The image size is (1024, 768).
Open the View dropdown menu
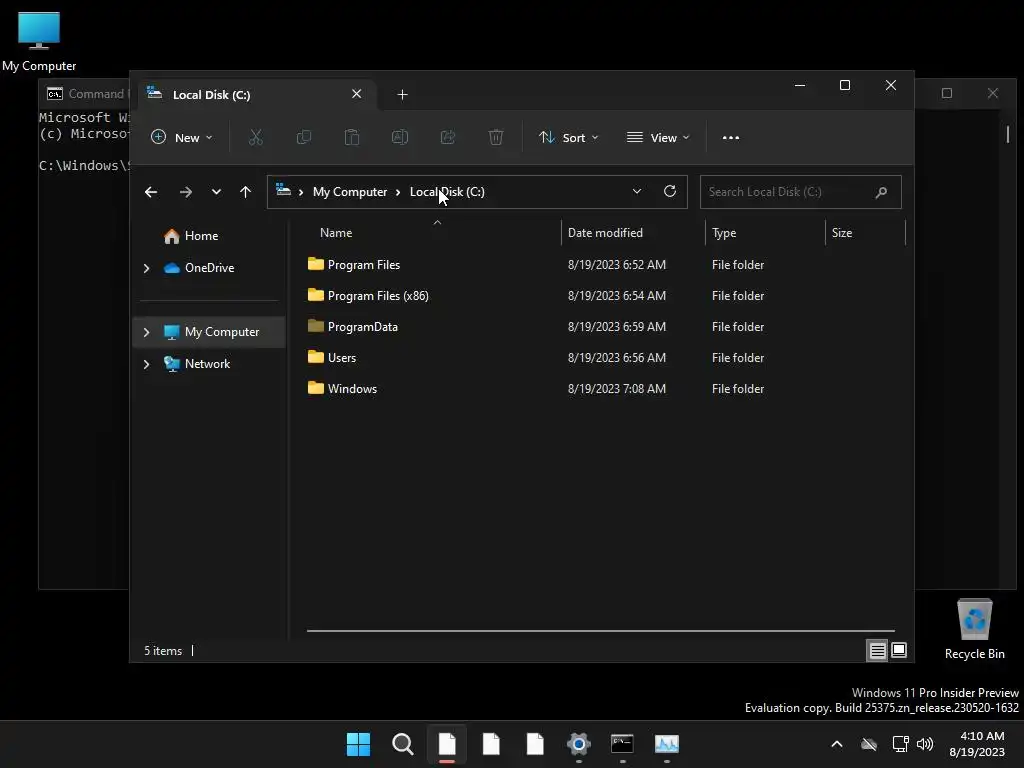pos(658,138)
